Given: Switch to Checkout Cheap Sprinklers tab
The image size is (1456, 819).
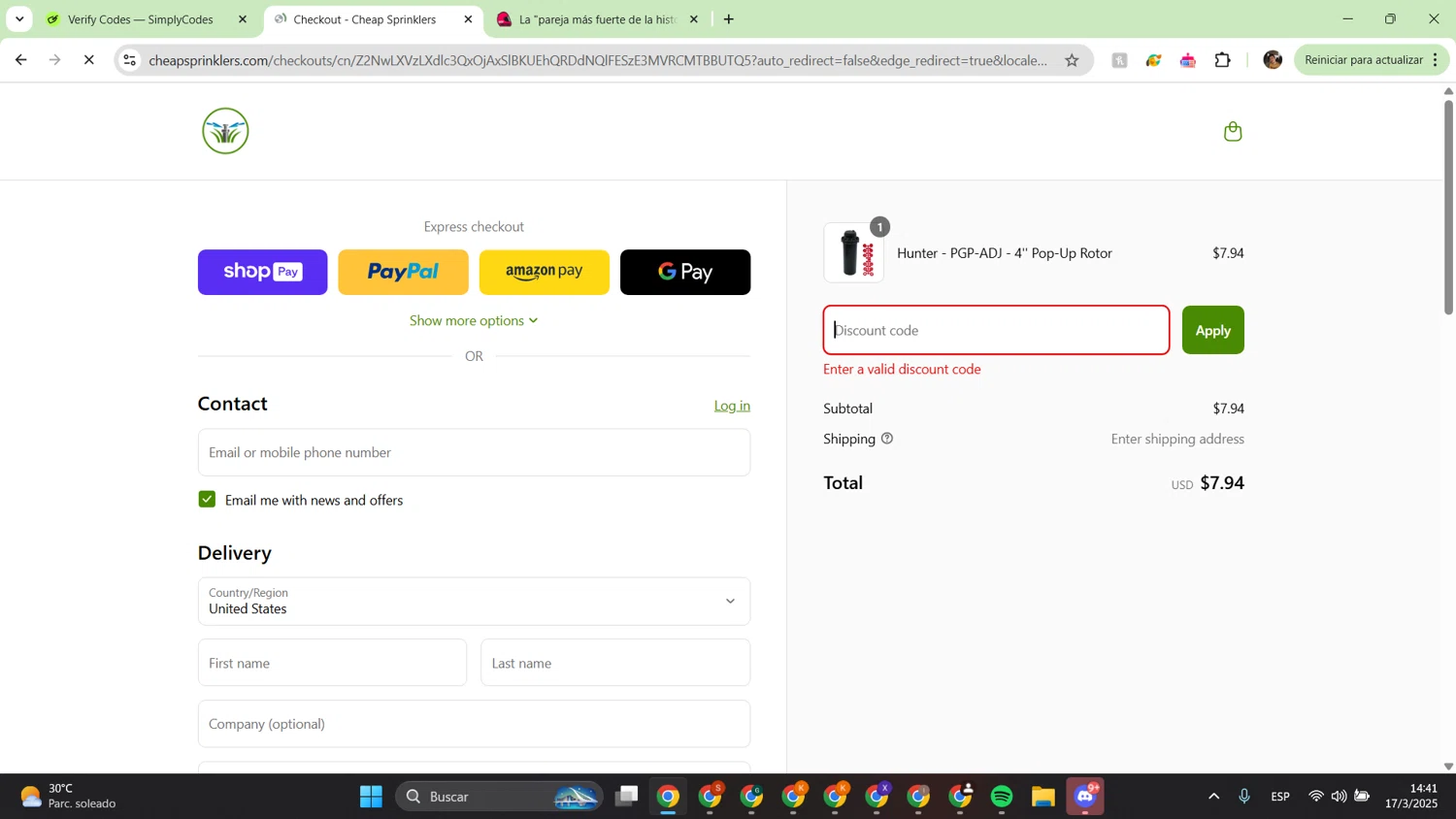Looking at the screenshot, I should coord(366,19).
